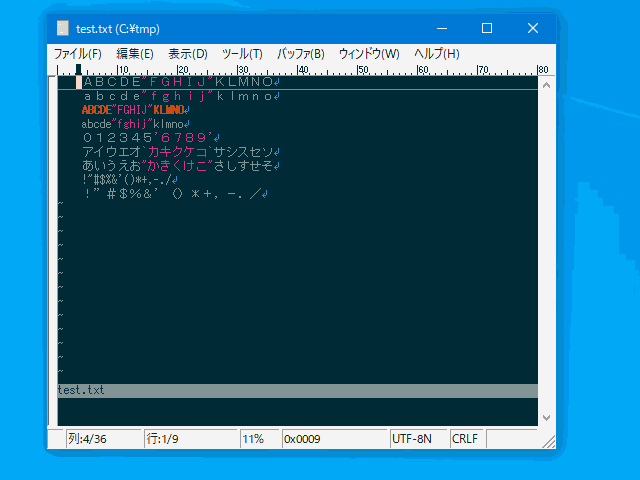The image size is (640, 480).
Task: Click the UTF-8N encoding indicator
Action: click(x=418, y=439)
